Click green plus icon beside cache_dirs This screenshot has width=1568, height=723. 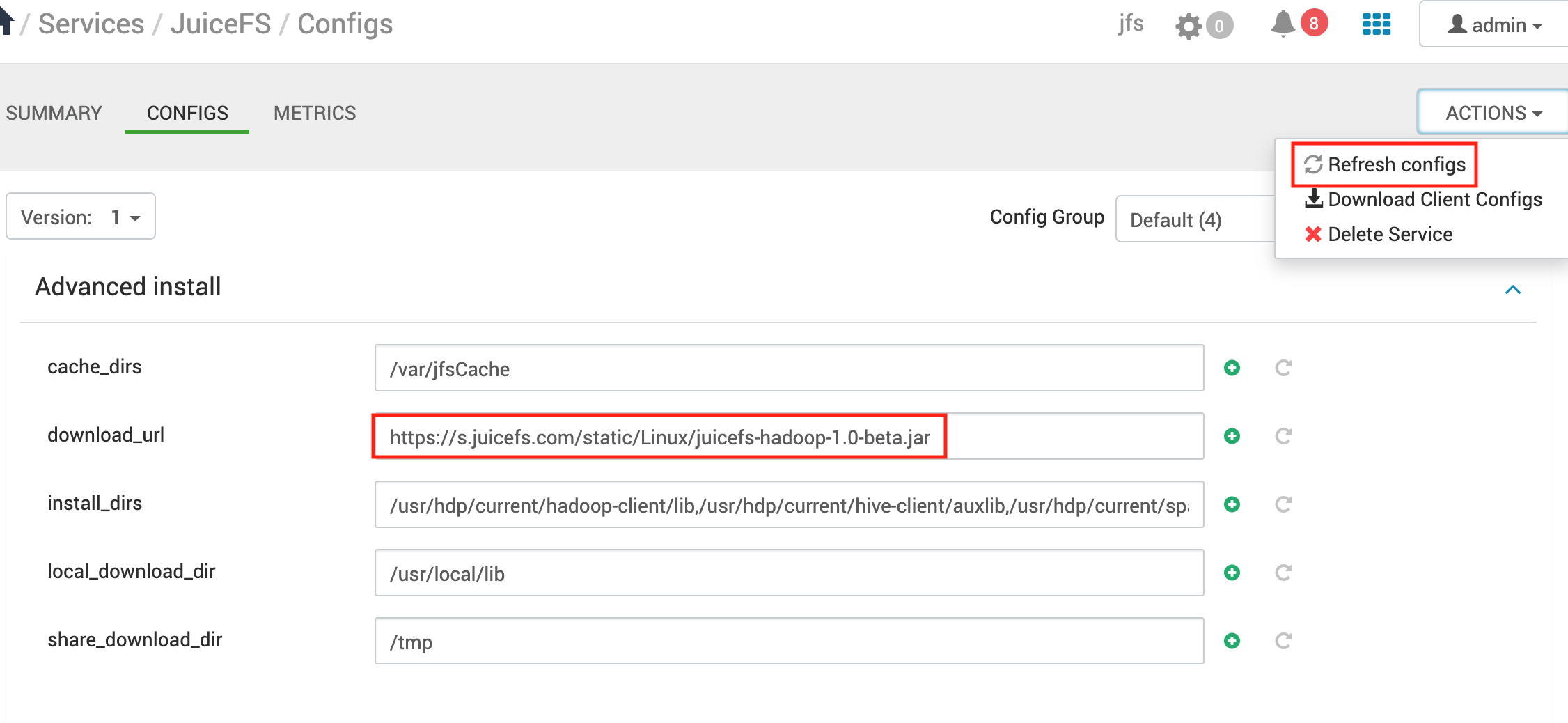pyautogui.click(x=1232, y=368)
